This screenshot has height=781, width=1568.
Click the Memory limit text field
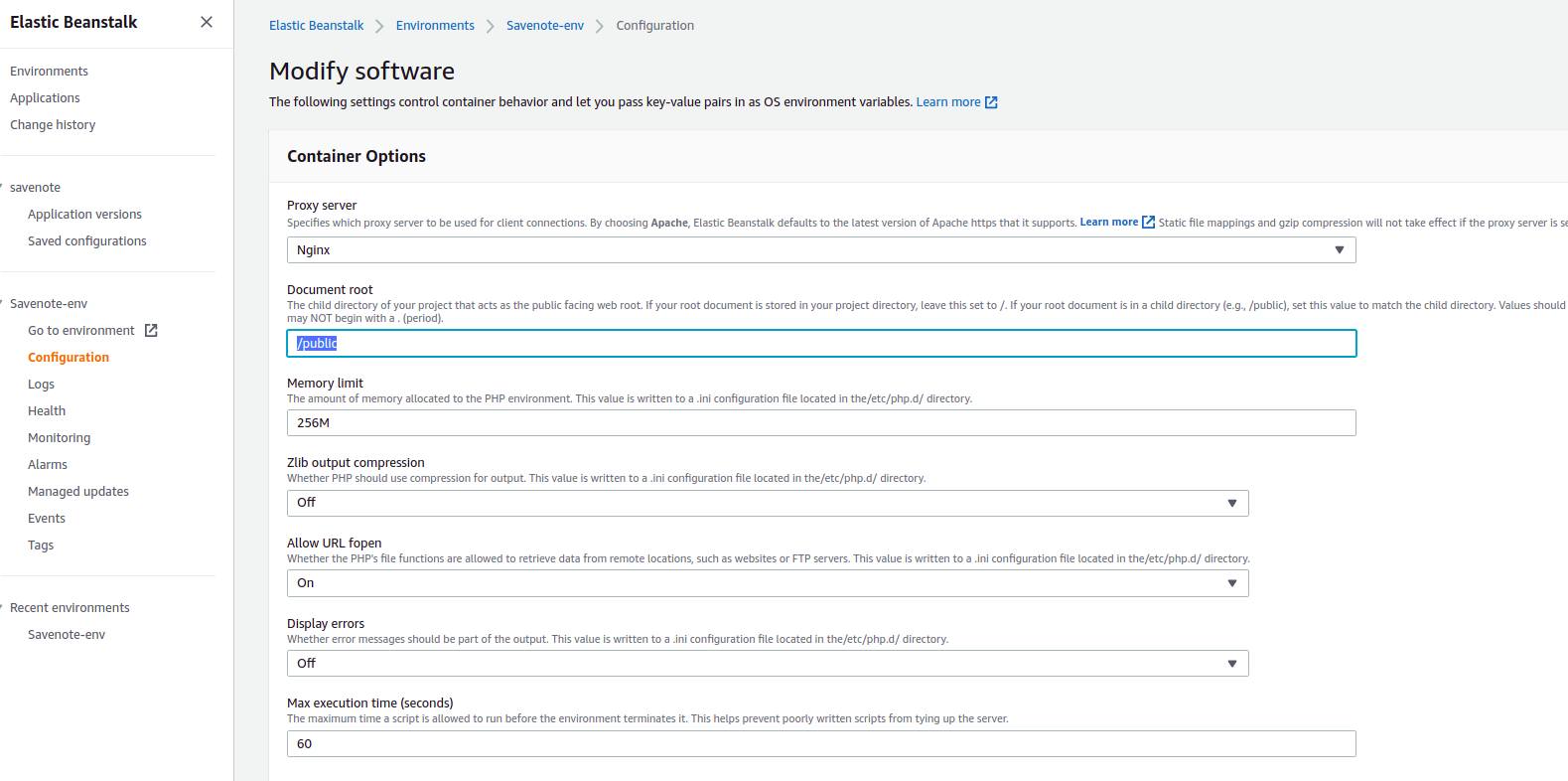coord(821,423)
